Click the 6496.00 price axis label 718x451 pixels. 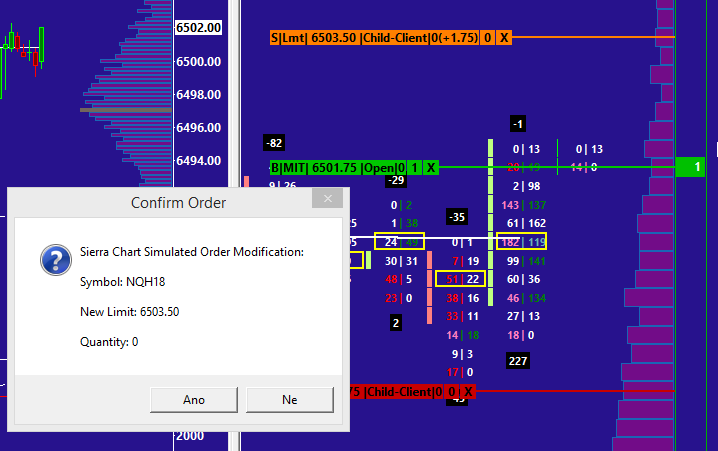tap(199, 127)
